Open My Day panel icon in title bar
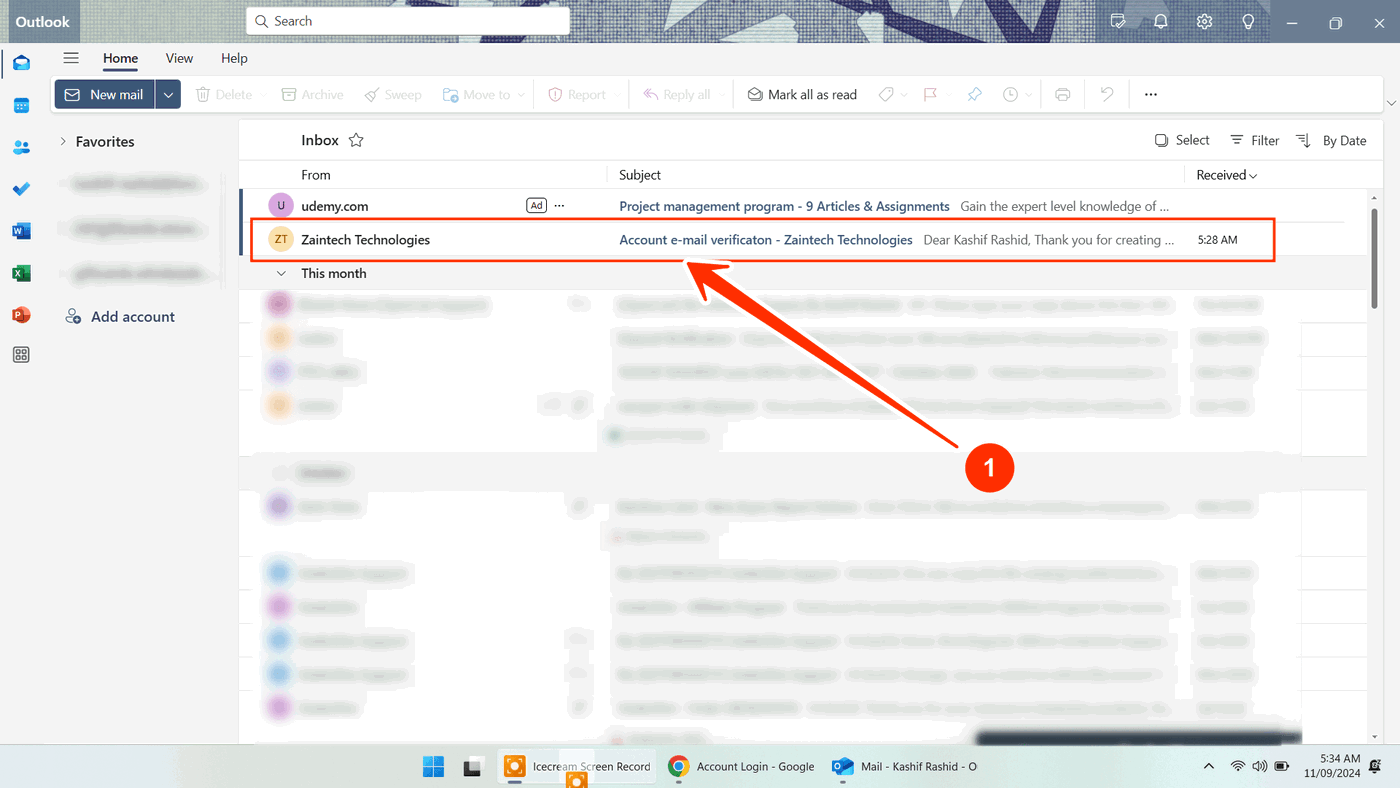 point(1118,21)
